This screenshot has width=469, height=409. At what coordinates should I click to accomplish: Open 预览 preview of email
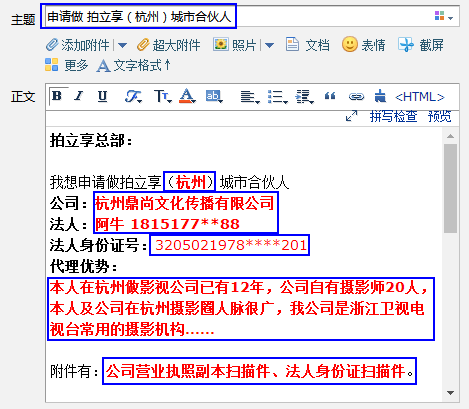439,116
